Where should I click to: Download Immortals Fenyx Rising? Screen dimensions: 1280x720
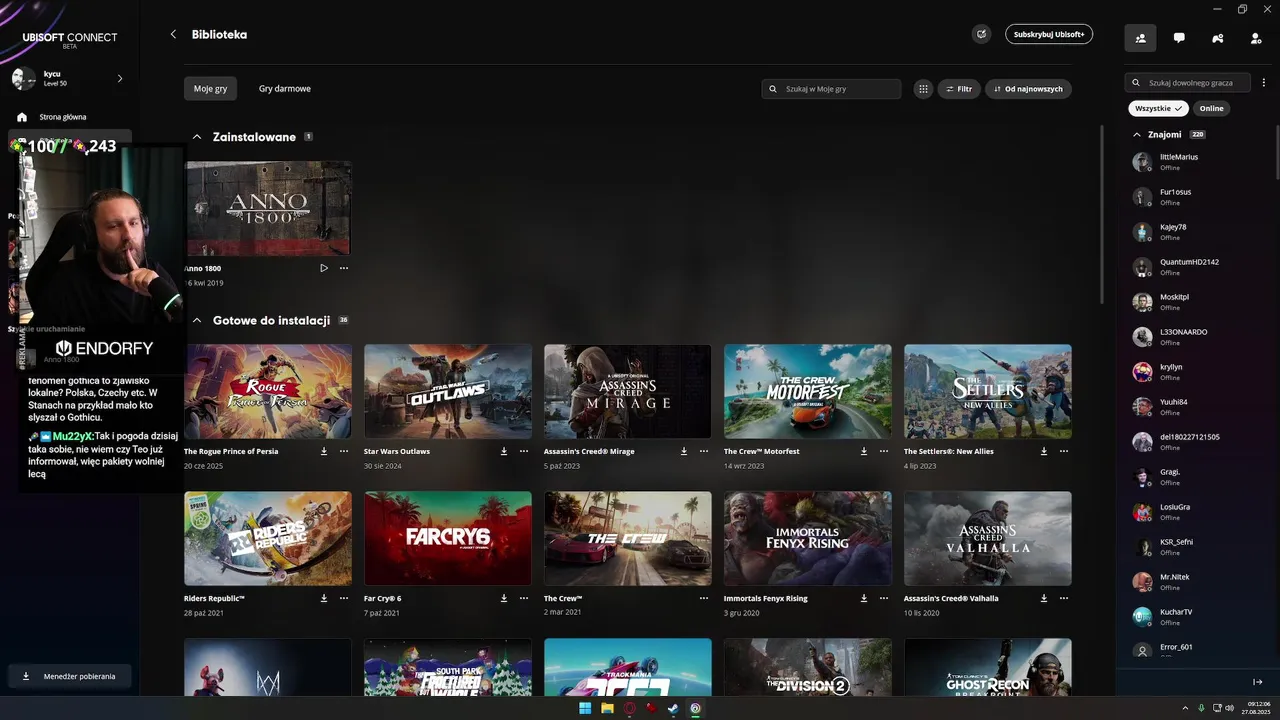(864, 598)
